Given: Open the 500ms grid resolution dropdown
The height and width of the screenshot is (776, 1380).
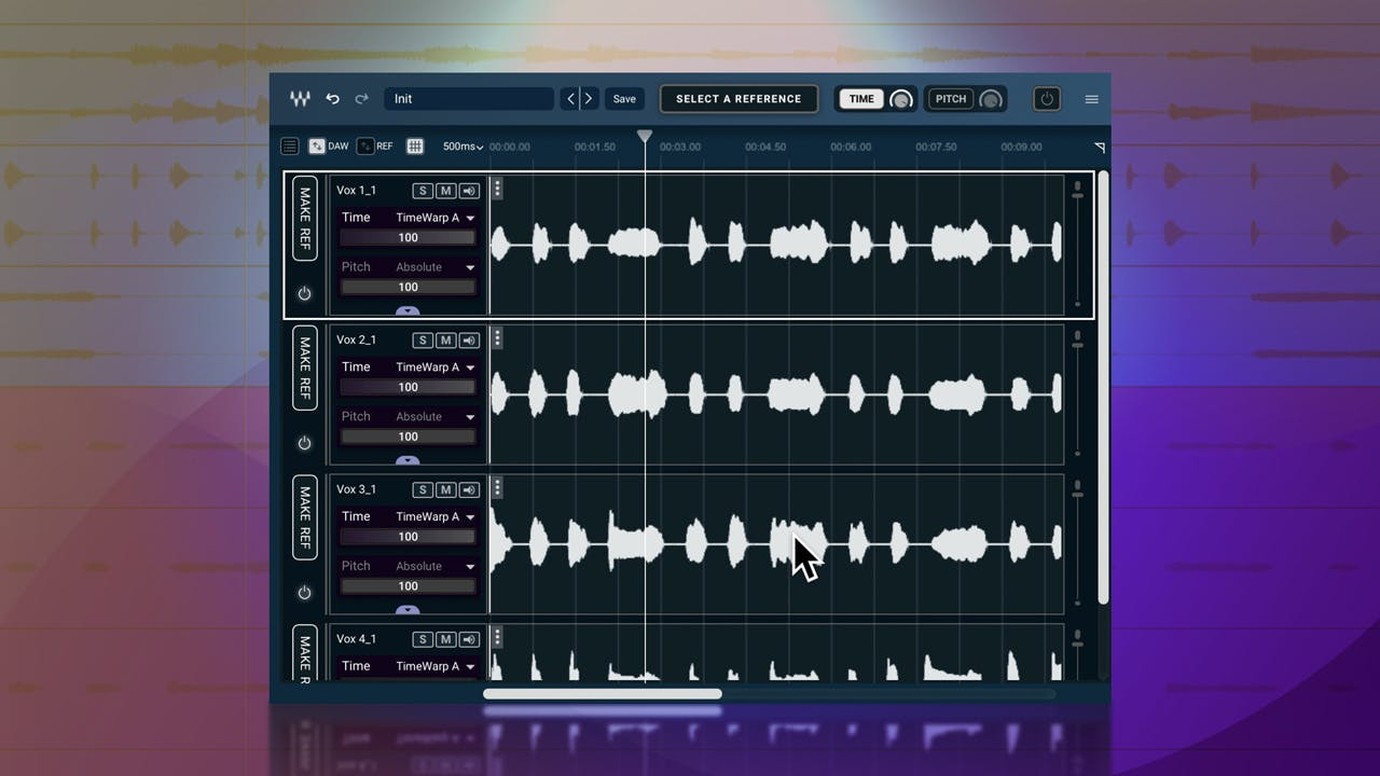Looking at the screenshot, I should click(x=461, y=146).
